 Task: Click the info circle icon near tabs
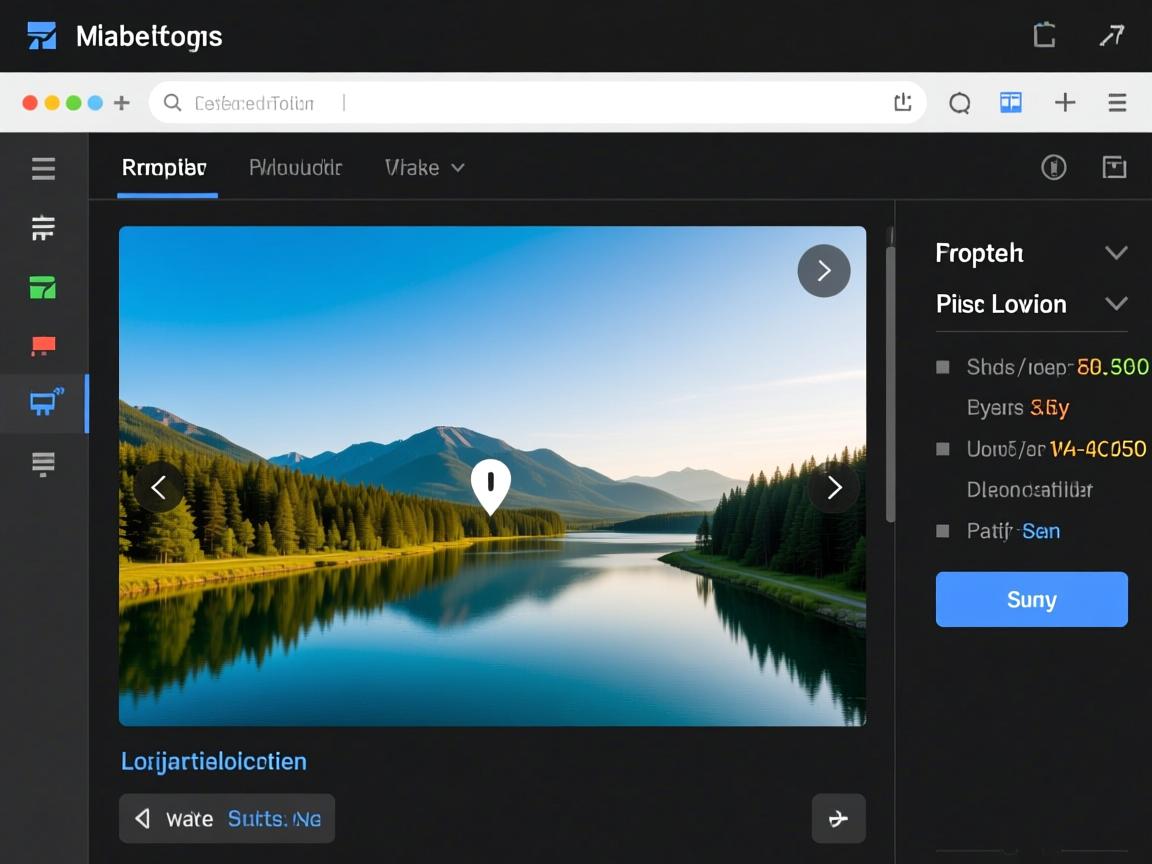[1053, 167]
